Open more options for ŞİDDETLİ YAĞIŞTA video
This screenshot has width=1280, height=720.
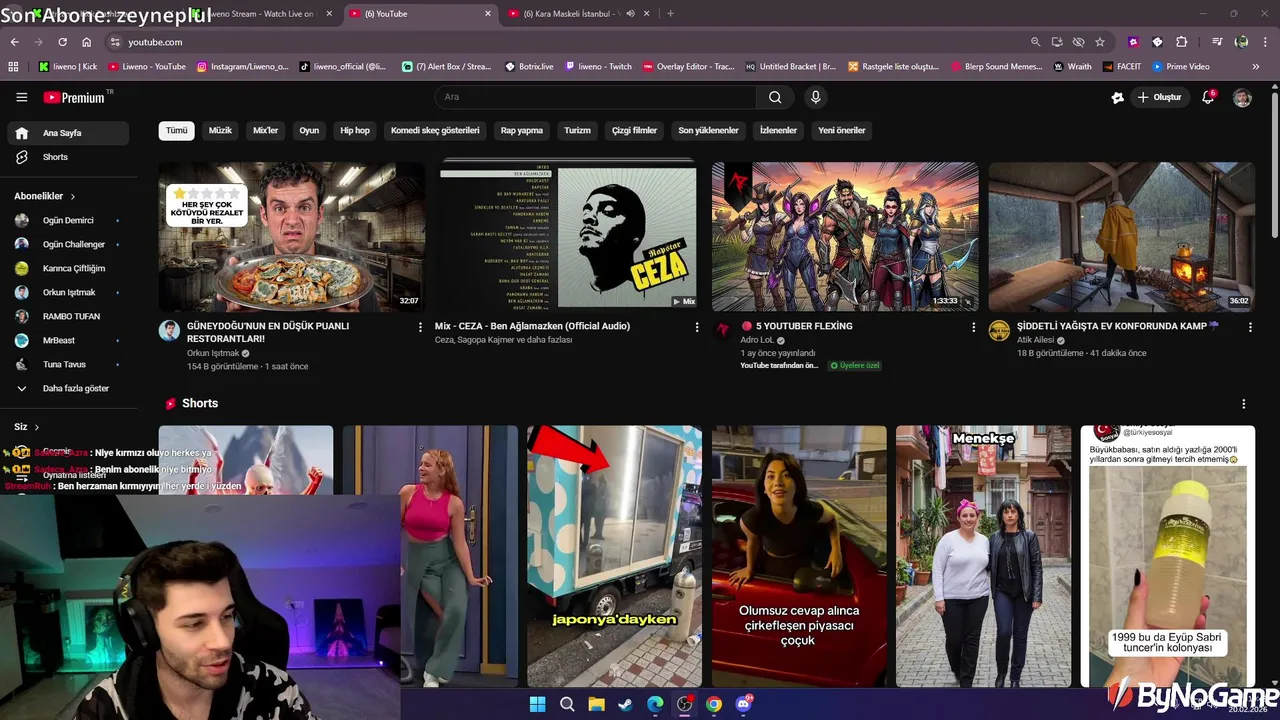pos(1250,327)
